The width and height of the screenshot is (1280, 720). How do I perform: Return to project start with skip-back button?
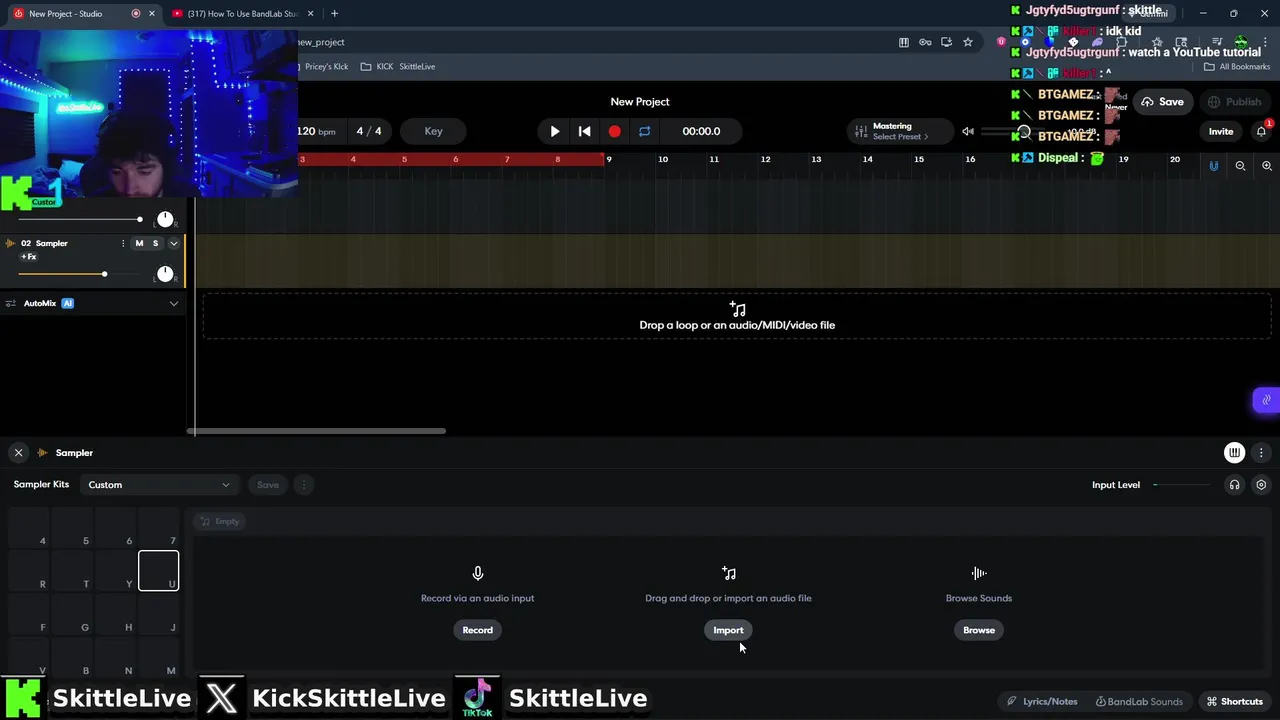pos(585,131)
